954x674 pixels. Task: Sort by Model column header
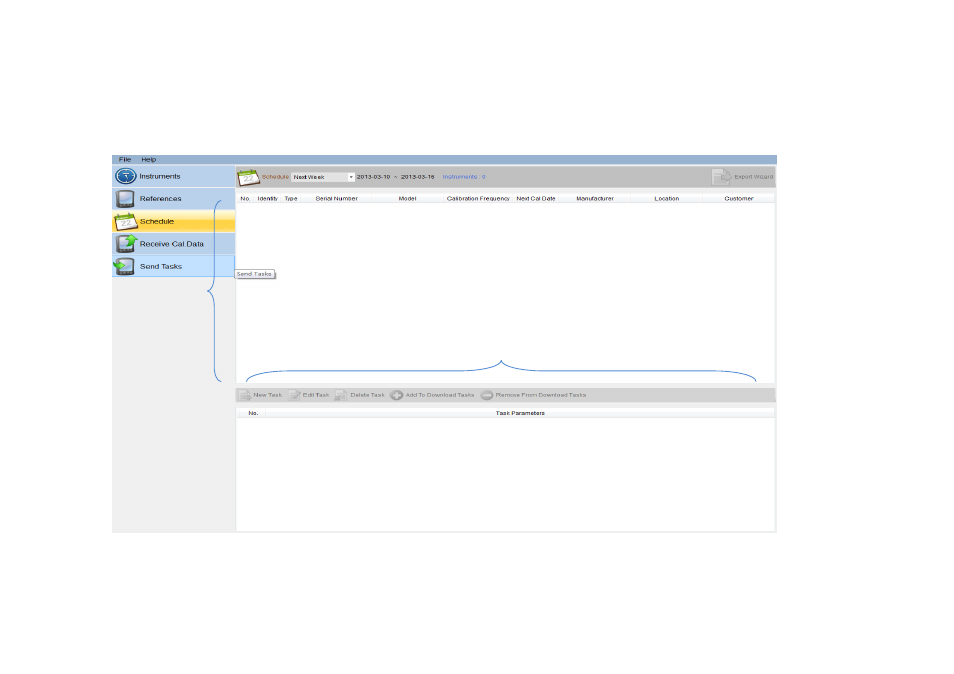[x=407, y=199]
